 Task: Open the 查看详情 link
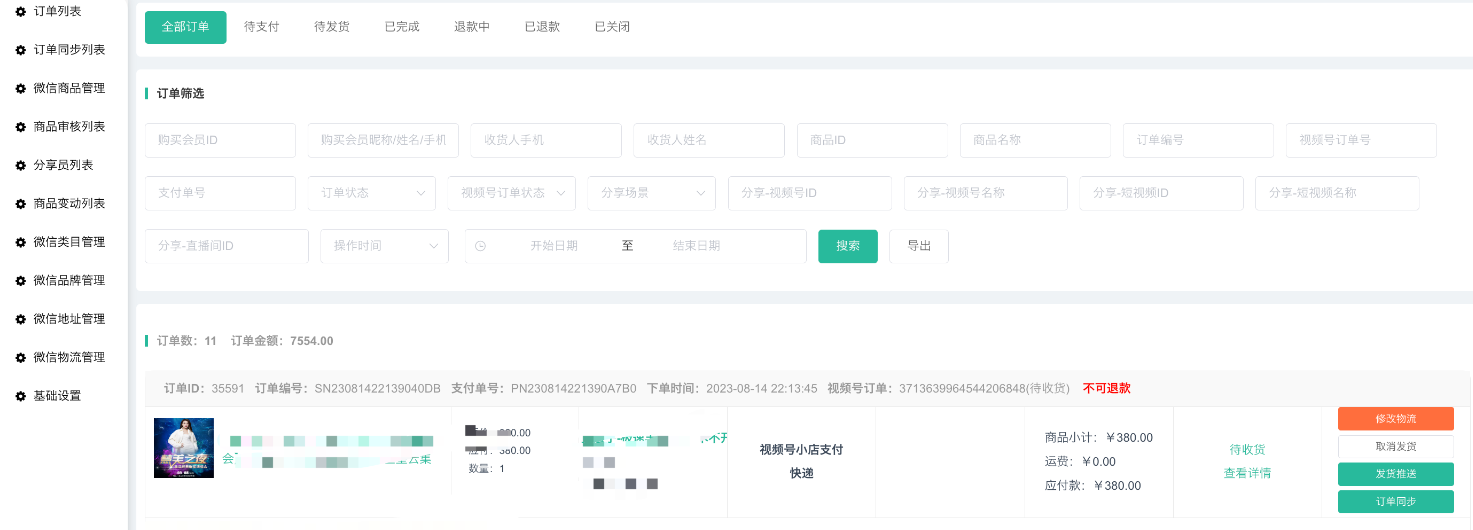(1247, 473)
